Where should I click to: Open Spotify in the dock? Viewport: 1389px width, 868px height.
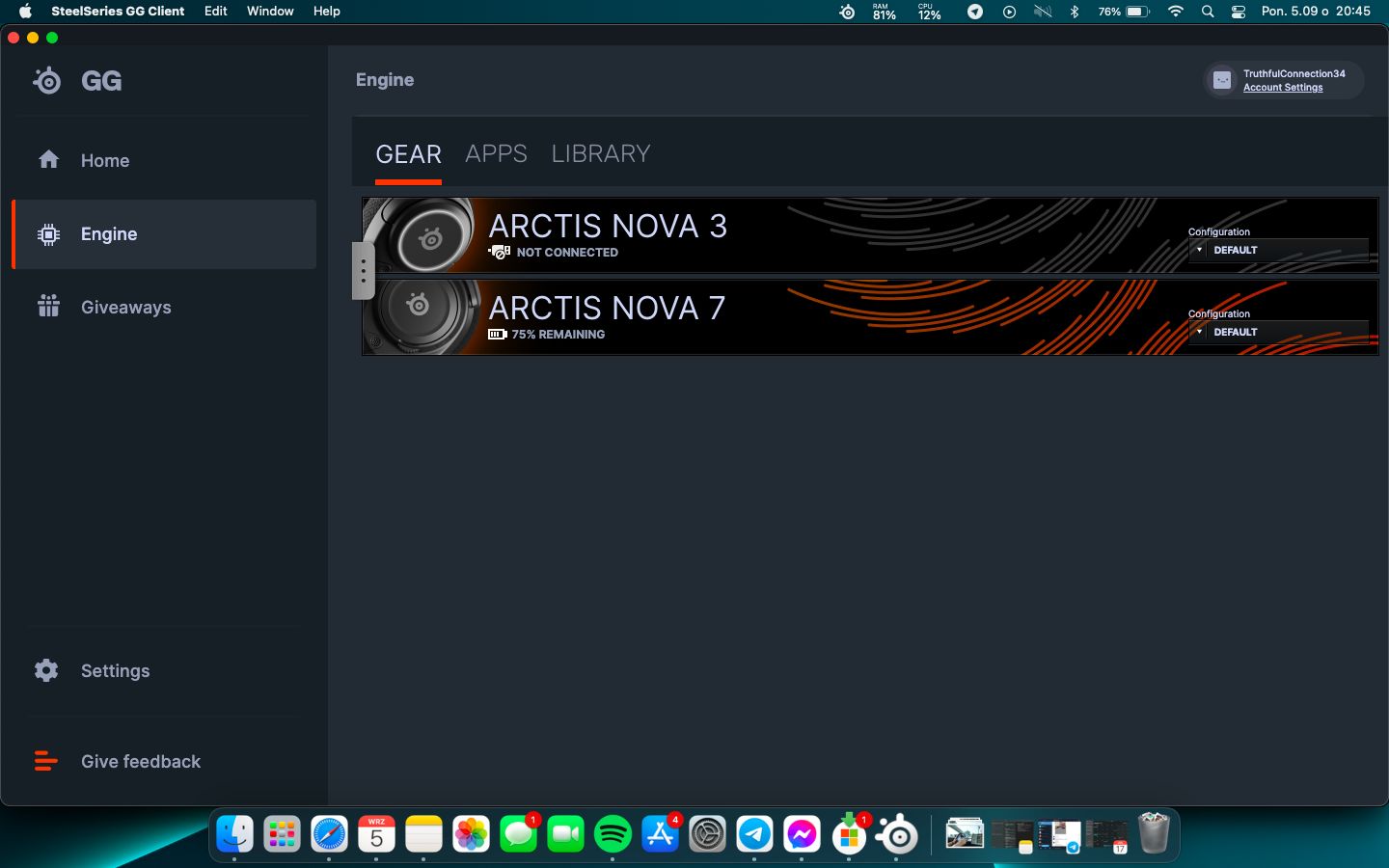pyautogui.click(x=613, y=833)
